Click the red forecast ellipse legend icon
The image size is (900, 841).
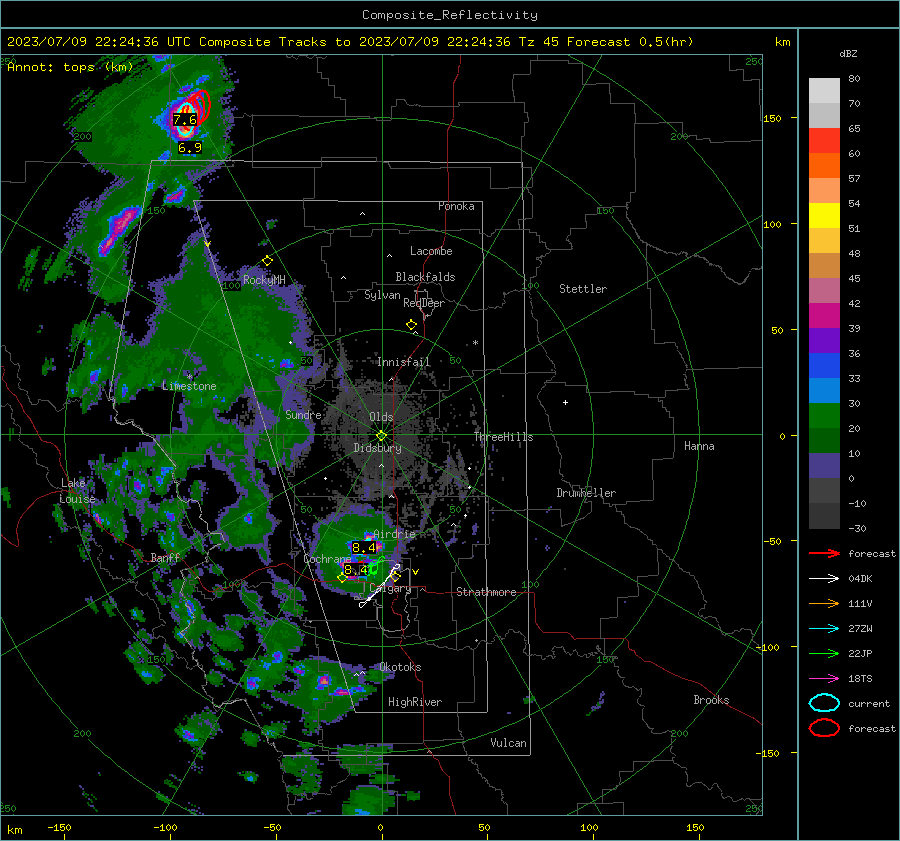(824, 728)
